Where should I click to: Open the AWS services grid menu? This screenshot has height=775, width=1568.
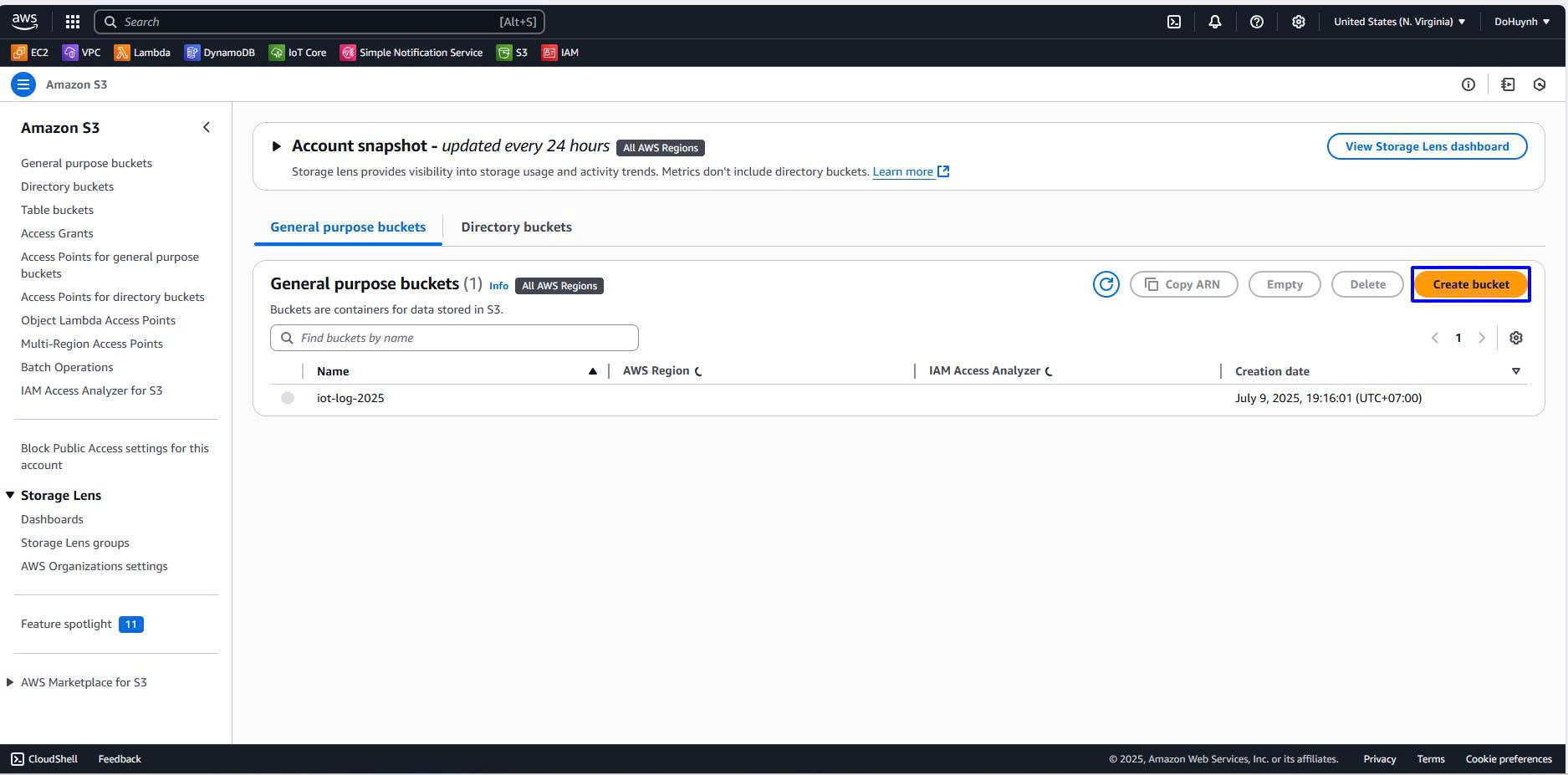point(73,22)
